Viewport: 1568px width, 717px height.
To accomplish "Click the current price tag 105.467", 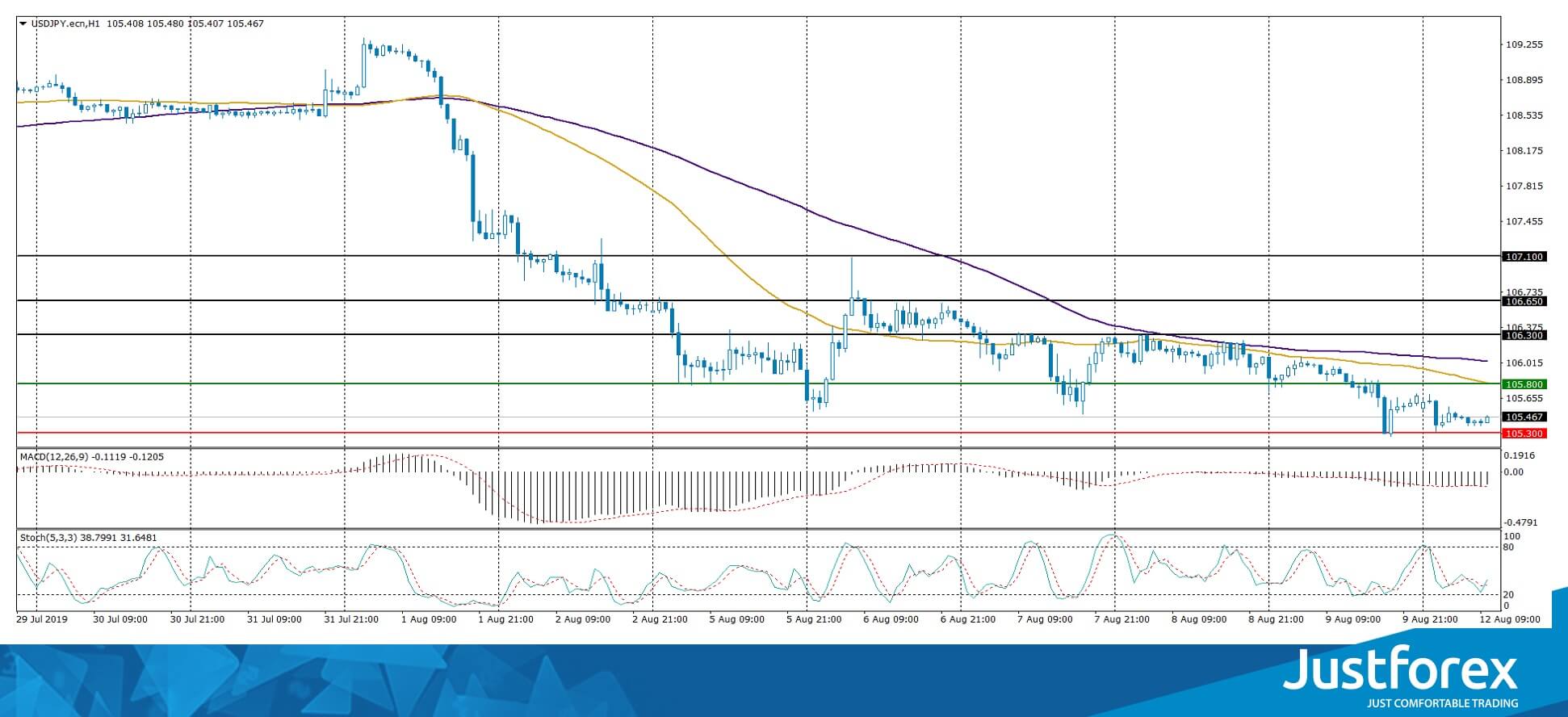I will pos(1524,417).
